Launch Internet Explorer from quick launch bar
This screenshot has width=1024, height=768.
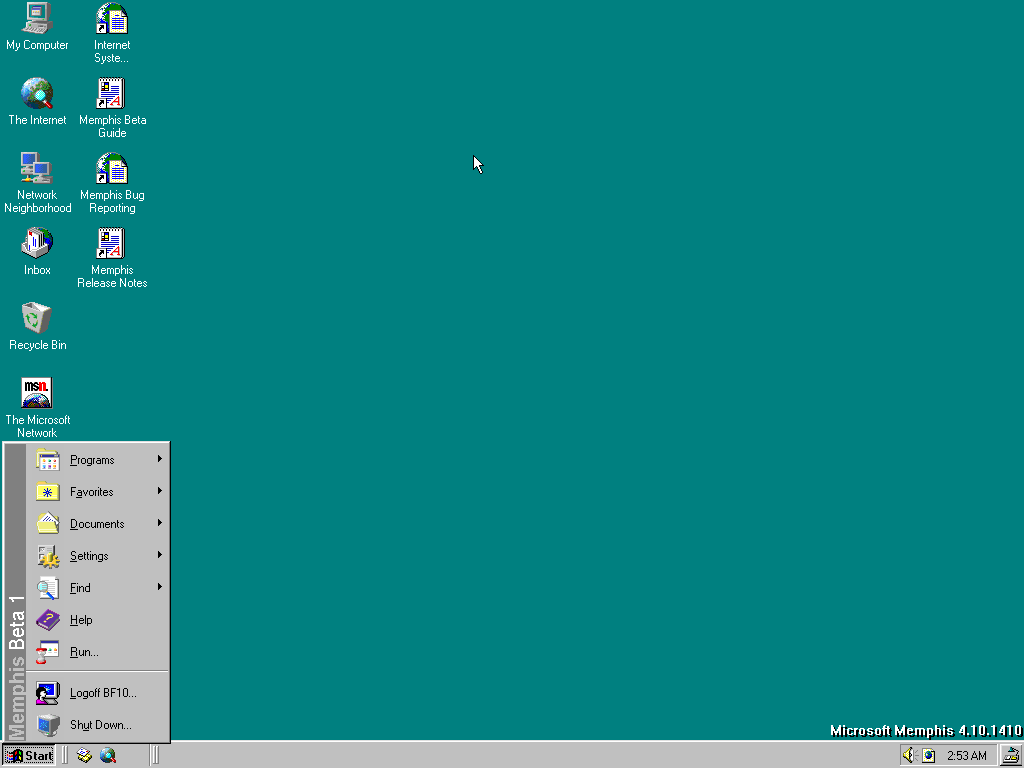(x=108, y=756)
